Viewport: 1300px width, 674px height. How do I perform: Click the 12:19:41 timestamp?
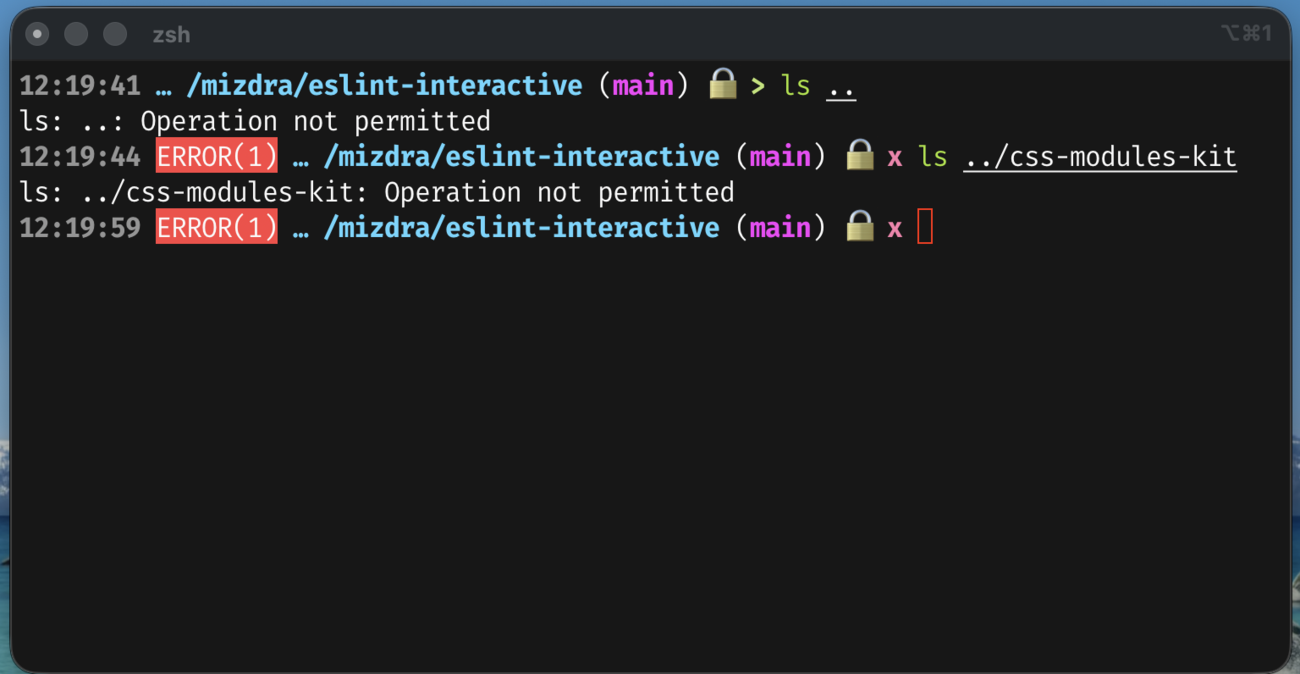pyautogui.click(x=80, y=86)
